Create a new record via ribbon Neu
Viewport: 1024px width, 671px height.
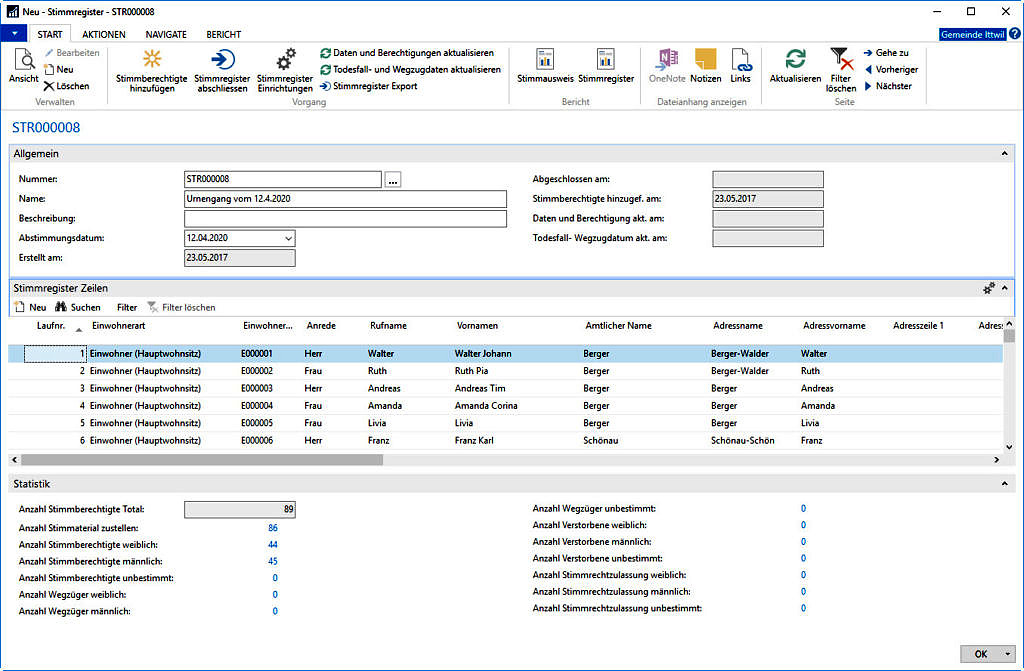59,69
